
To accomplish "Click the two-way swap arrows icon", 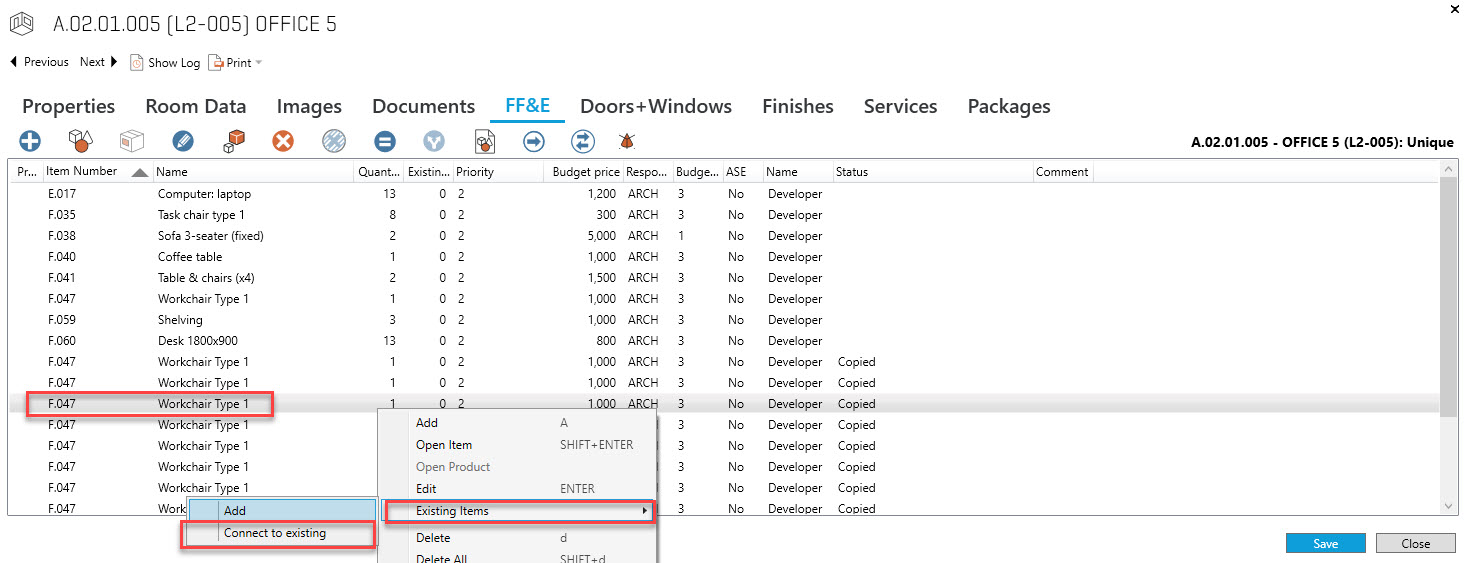I will 582,142.
